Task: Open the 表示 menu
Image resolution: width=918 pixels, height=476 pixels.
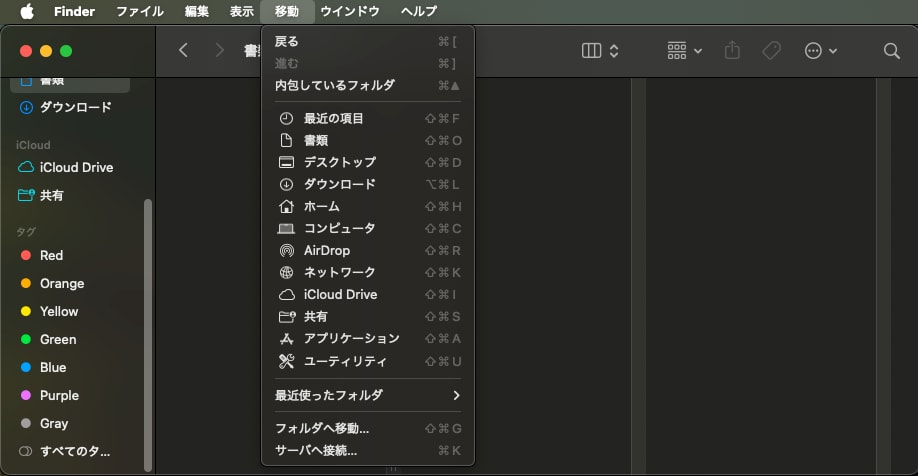Action: [x=242, y=11]
